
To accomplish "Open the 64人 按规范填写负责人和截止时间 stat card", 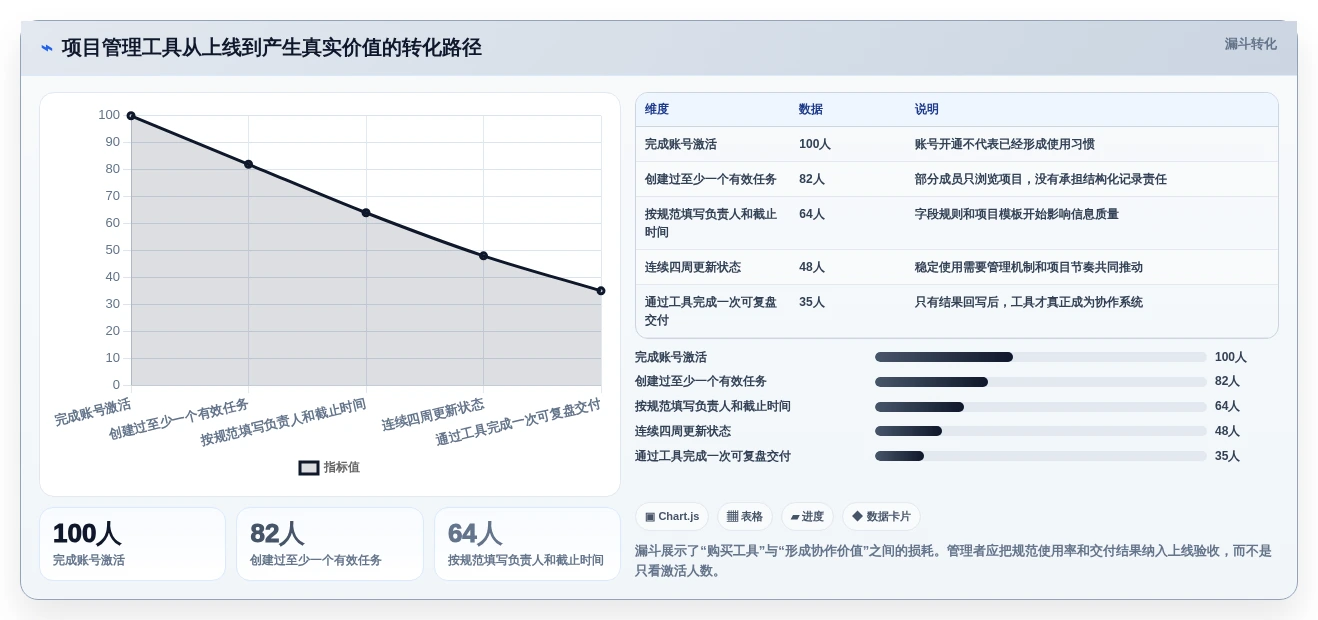I will tap(527, 544).
